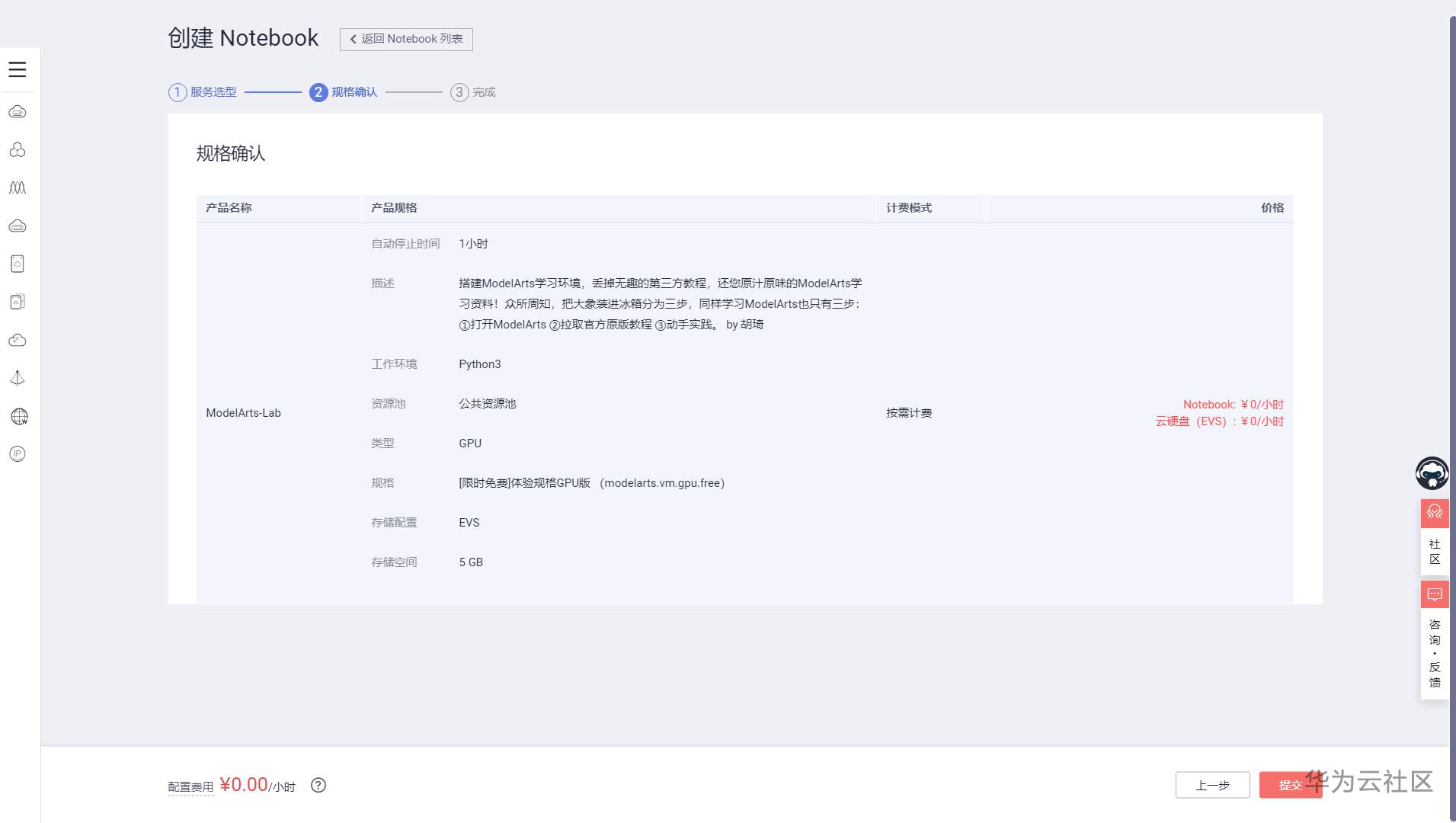The image size is (1456, 823).
Task: Click the 描述 label
Action: pos(382,283)
